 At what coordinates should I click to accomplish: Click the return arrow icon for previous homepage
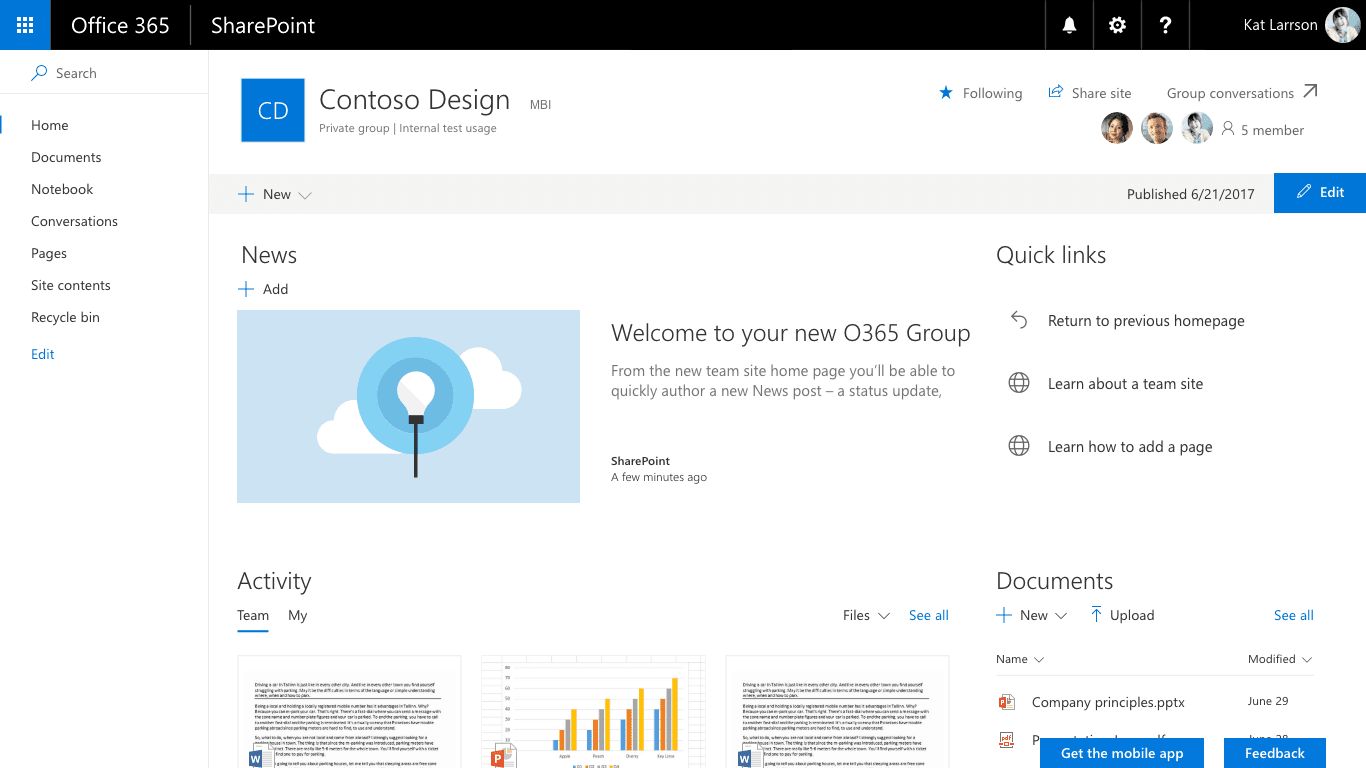pos(1019,320)
